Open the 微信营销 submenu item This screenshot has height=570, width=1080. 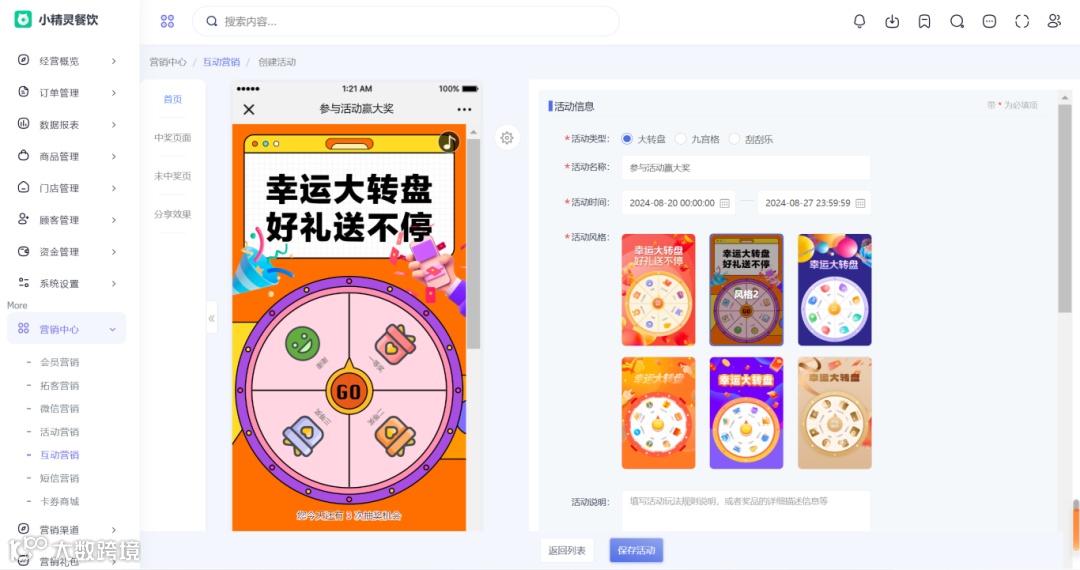[x=59, y=409]
